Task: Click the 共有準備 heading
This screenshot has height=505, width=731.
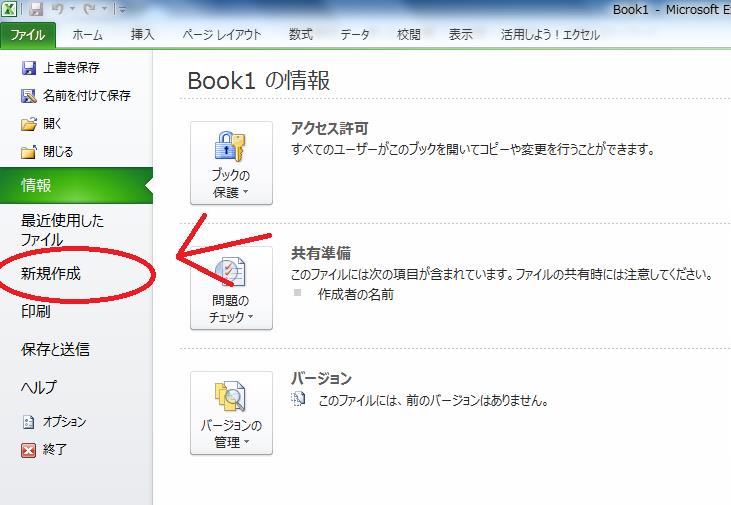Action: (321, 253)
